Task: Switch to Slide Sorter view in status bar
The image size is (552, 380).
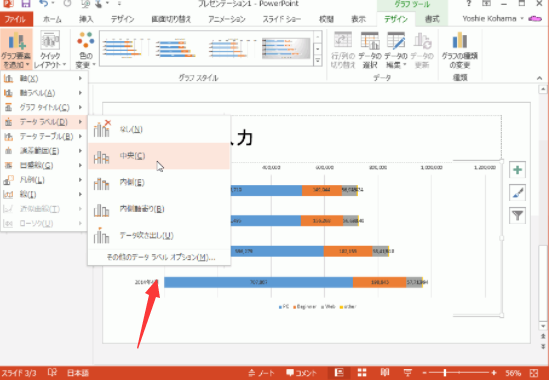Action: pyautogui.click(x=362, y=373)
